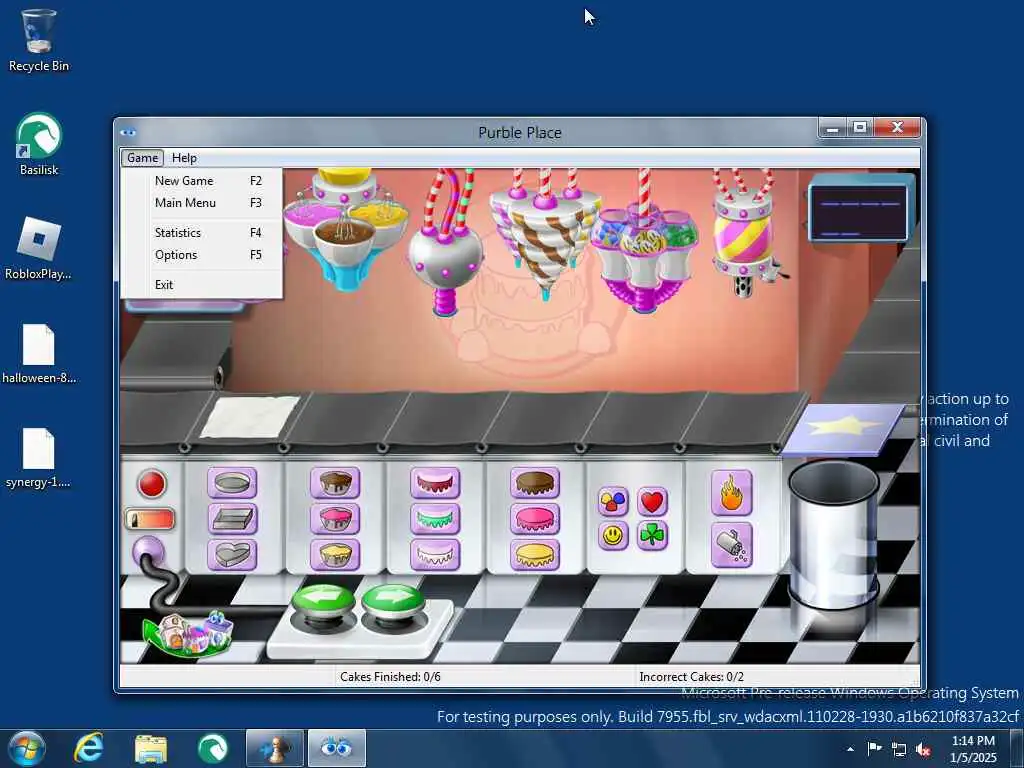The height and width of the screenshot is (768, 1024).
Task: Choose Main Menu entry
Action: point(202,203)
